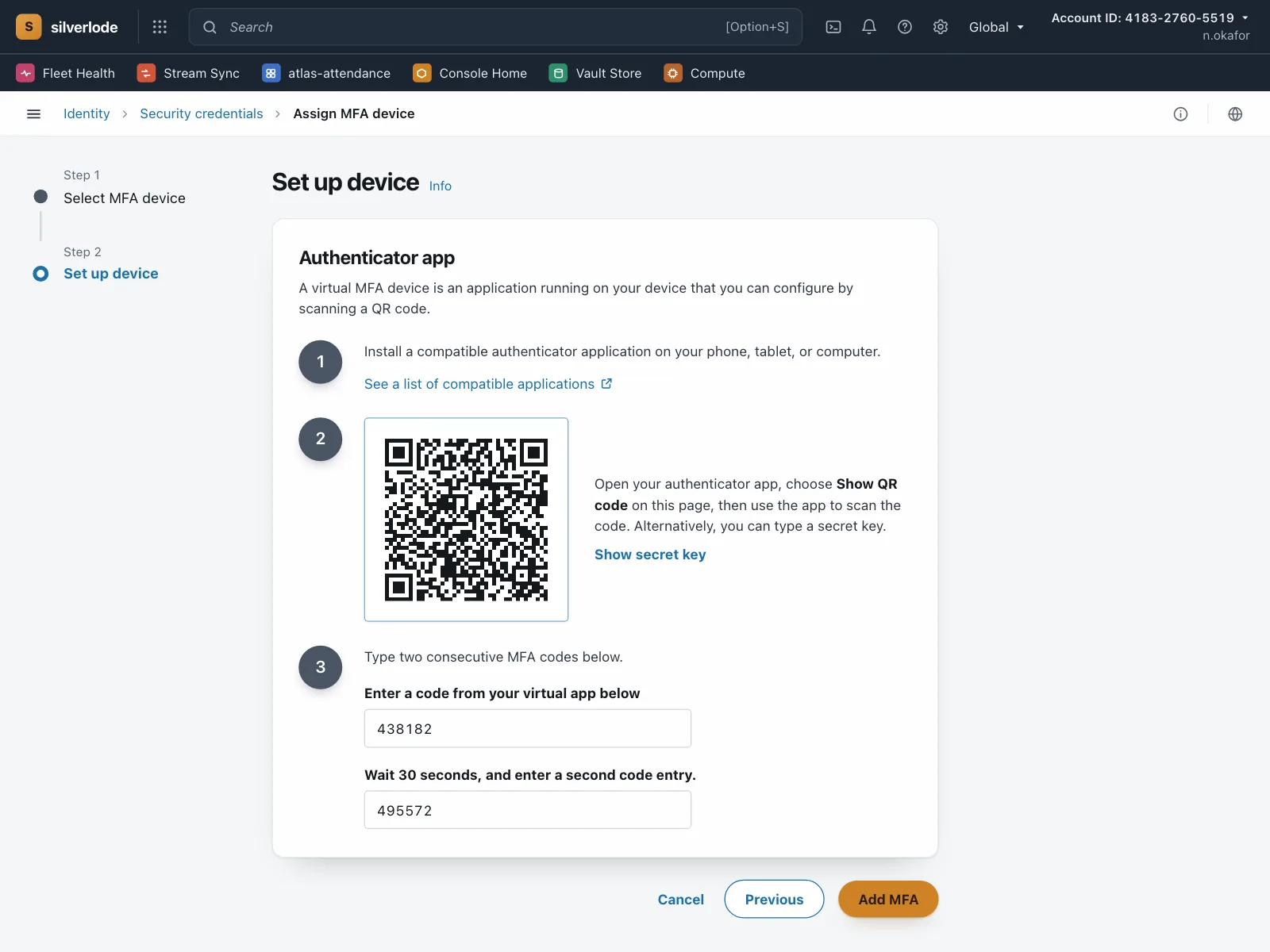This screenshot has height=952, width=1270.
Task: Open Vault Store from favorites bar
Action: (595, 73)
